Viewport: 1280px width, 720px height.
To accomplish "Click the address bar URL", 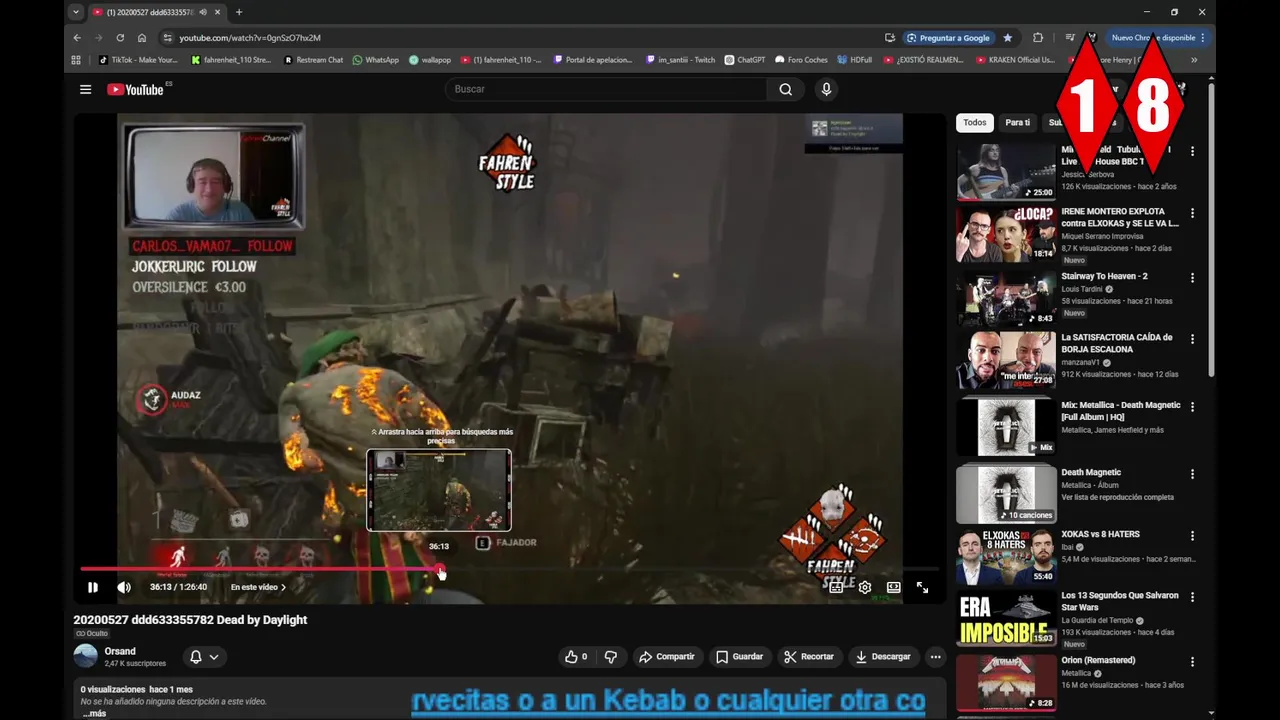I will click(x=250, y=38).
